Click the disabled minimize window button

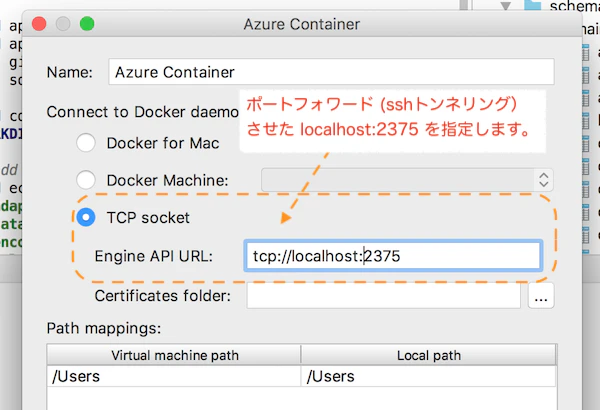point(63,24)
